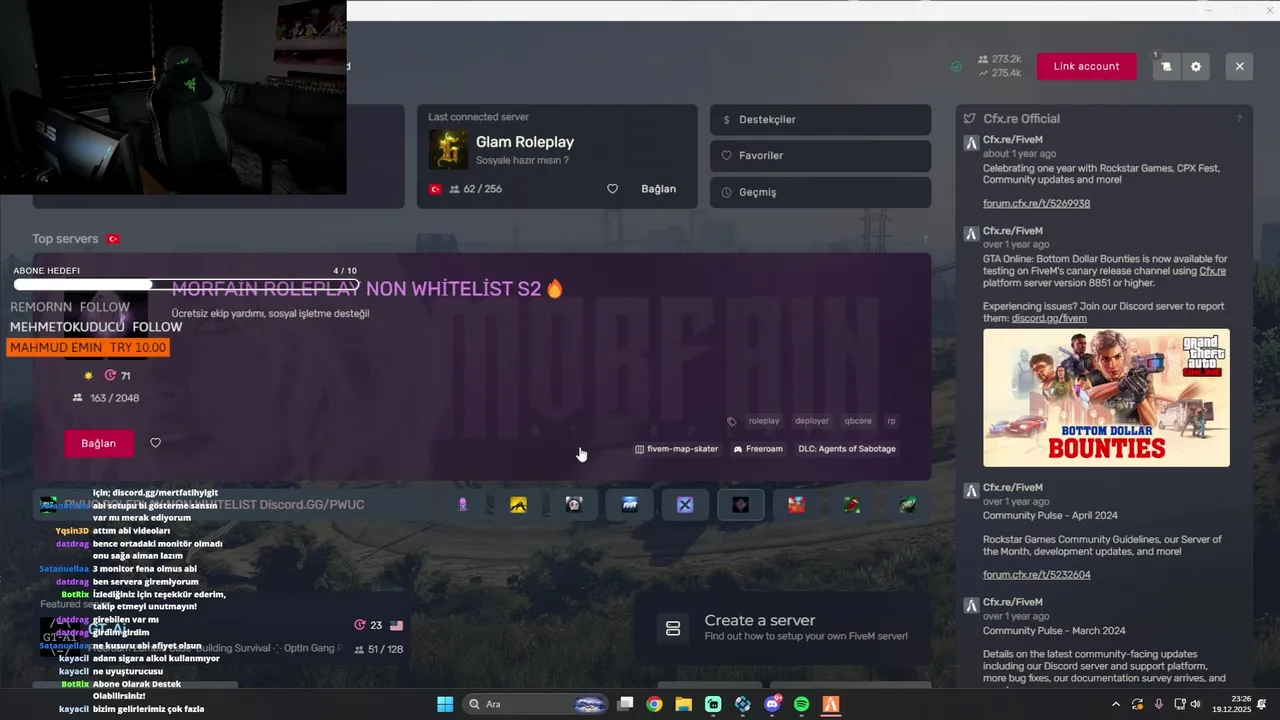Open forum.cfx.re/t/5232604 link
Viewport: 1280px width, 720px height.
1036,575
